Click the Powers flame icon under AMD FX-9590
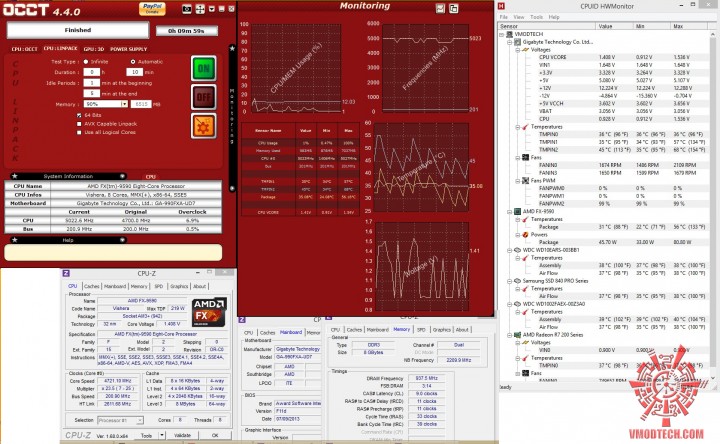Viewport: 720px width, 444px height. coord(525,235)
